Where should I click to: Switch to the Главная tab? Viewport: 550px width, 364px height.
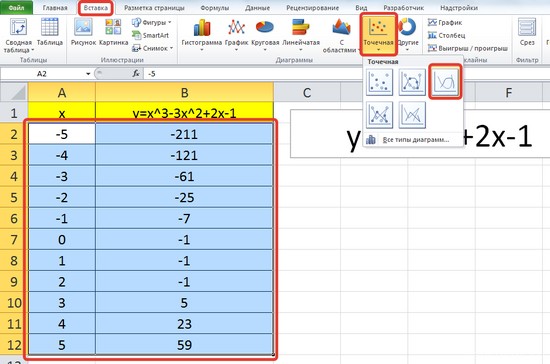point(55,7)
